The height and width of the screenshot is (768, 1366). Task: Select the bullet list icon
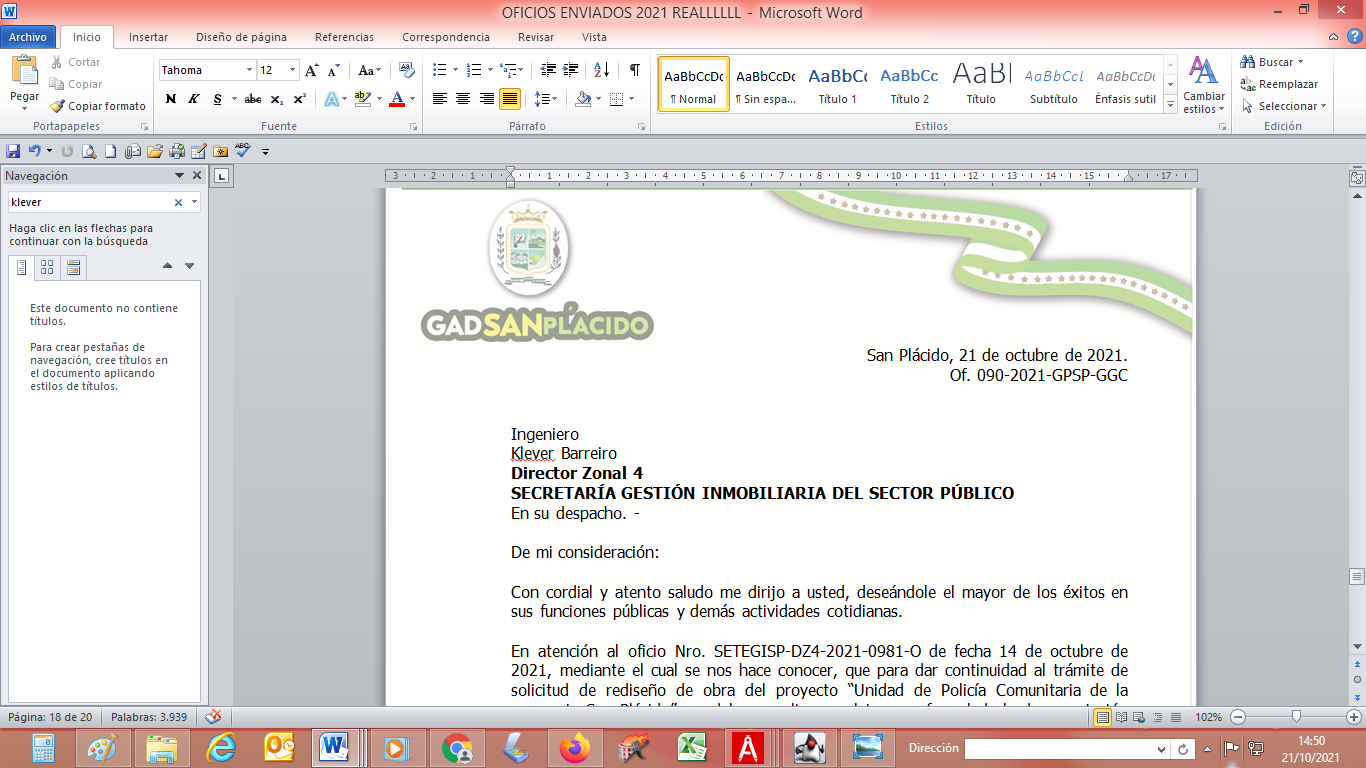pos(439,70)
